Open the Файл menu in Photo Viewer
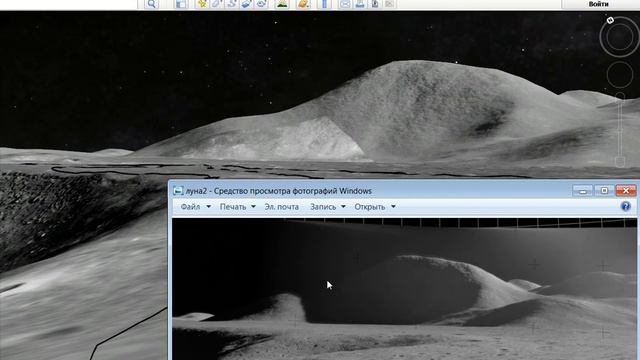 point(196,207)
